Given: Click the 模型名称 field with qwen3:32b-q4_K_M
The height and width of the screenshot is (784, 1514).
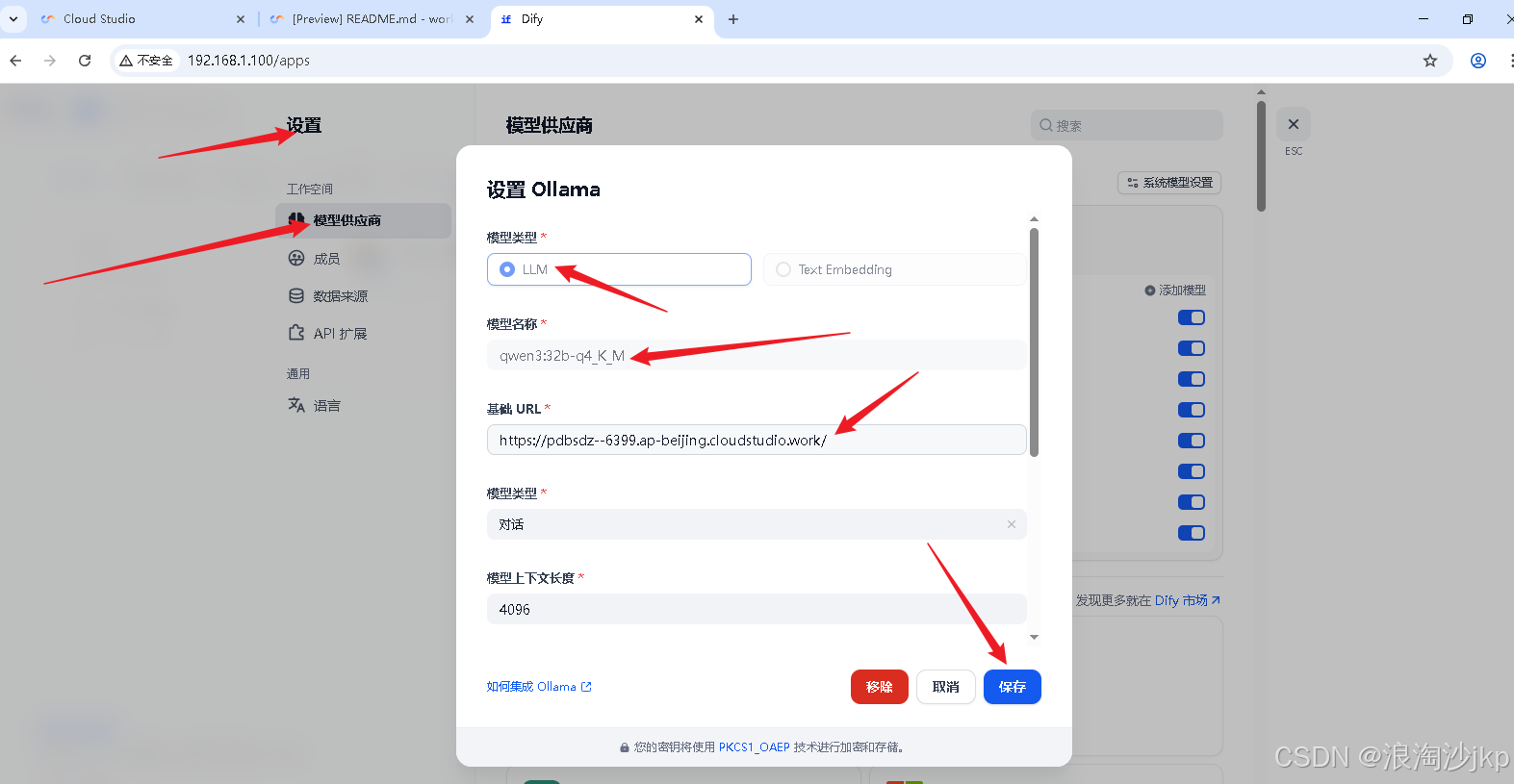Looking at the screenshot, I should coord(757,355).
